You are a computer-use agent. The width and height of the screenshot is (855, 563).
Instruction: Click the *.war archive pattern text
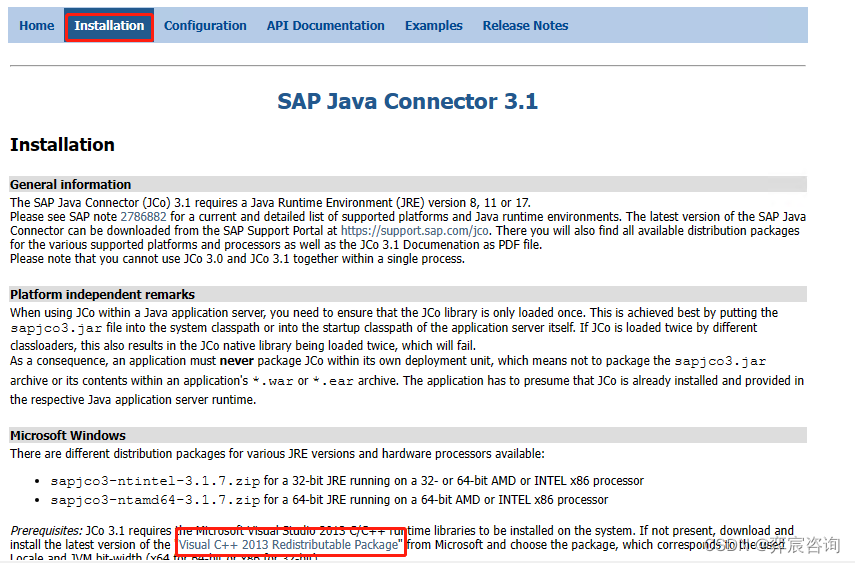click(x=273, y=381)
